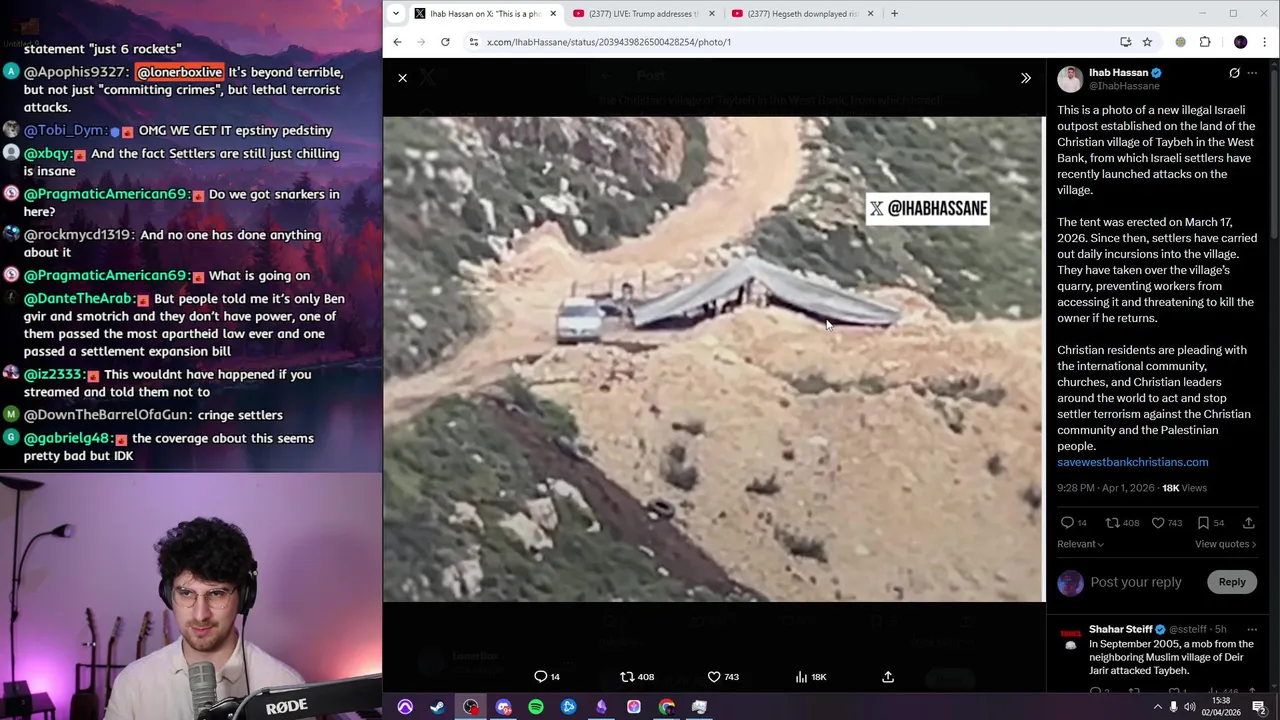
Task: Open the more options menu on Ihab Hassan's post
Action: point(1252,73)
